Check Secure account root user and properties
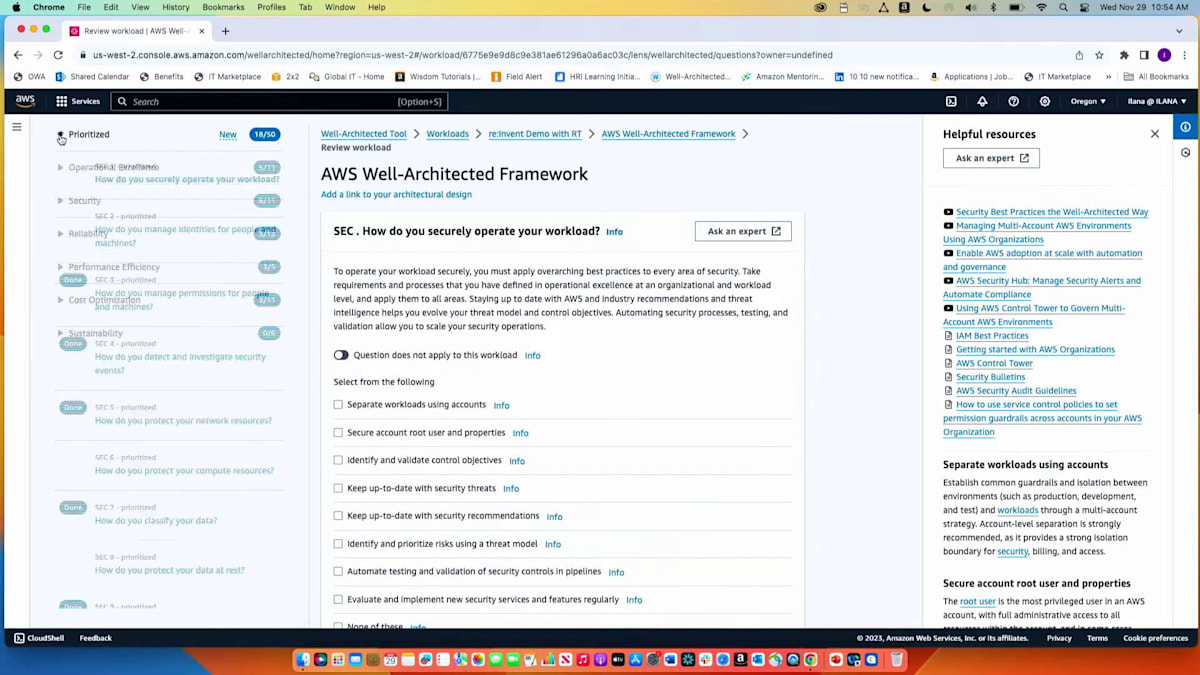This screenshot has height=675, width=1200. click(x=338, y=433)
